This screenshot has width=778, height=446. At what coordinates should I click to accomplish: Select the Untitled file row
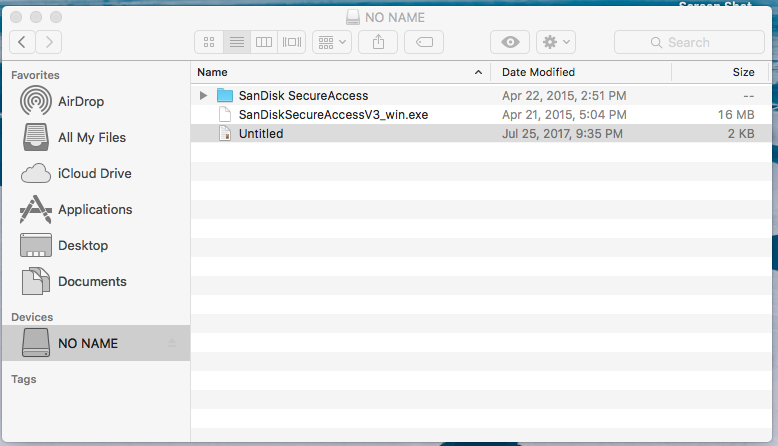(481, 133)
